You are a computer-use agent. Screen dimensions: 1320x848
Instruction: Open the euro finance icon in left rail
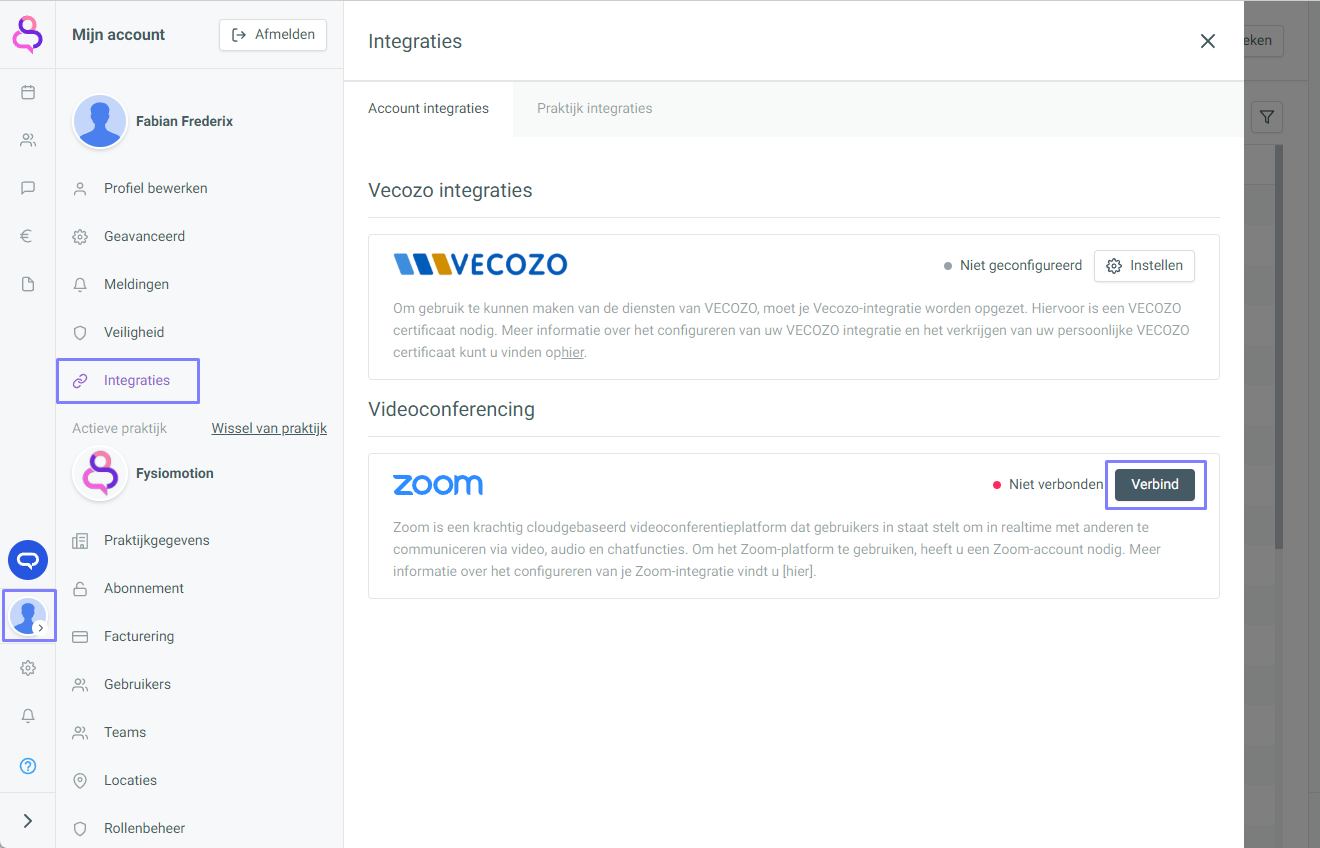pos(28,236)
